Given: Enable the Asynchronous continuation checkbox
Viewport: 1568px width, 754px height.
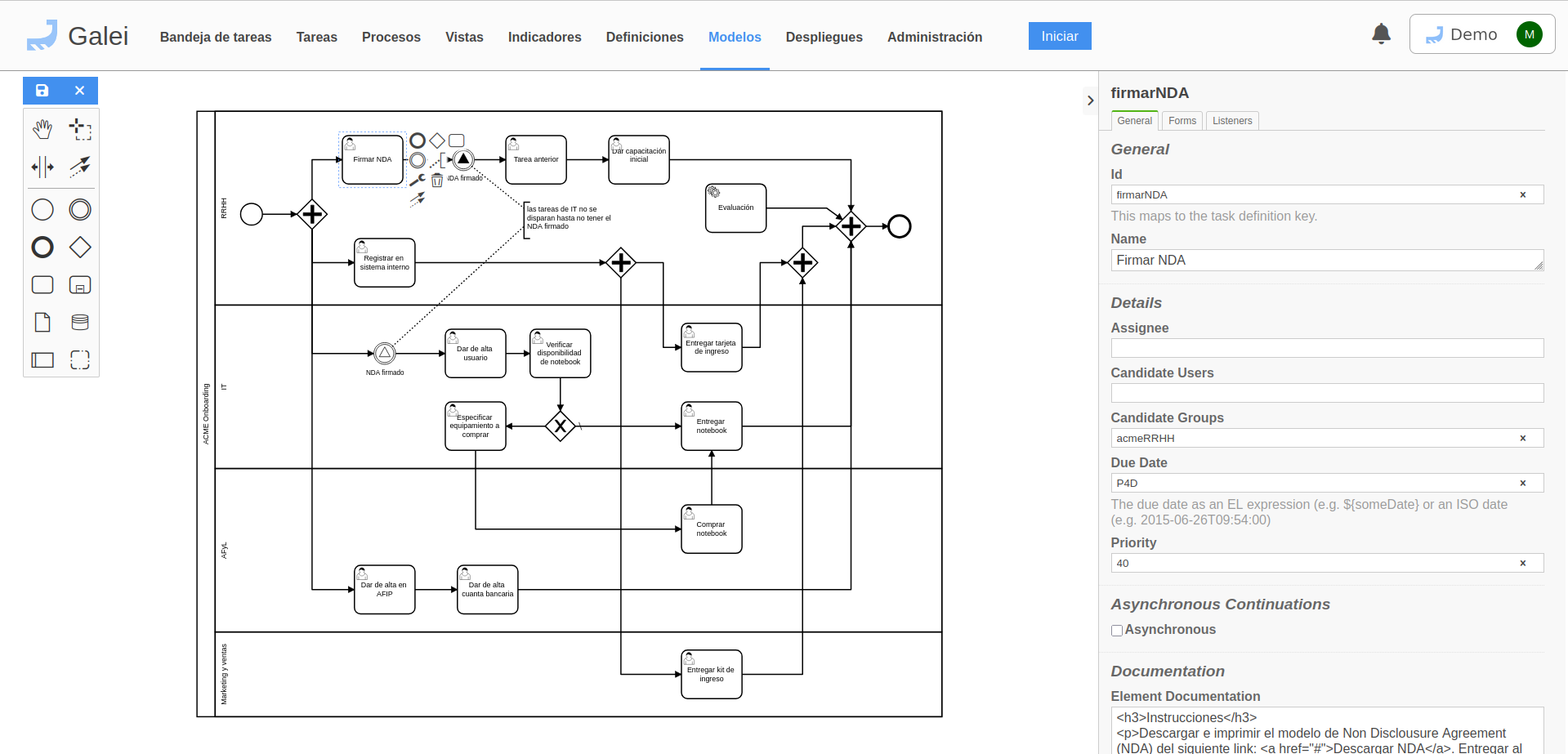Looking at the screenshot, I should pos(1116,630).
